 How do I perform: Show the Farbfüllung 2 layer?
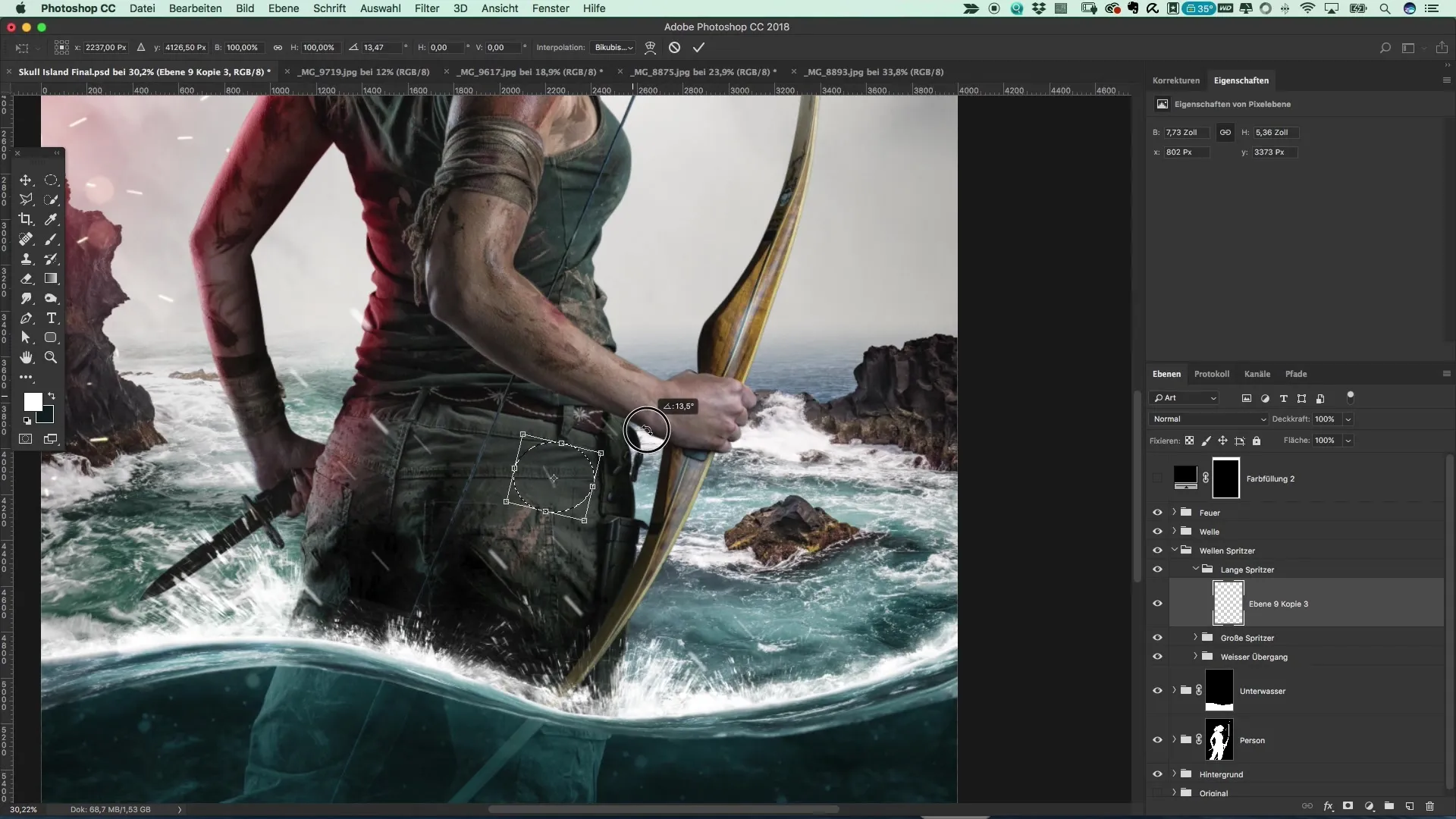tap(1157, 479)
